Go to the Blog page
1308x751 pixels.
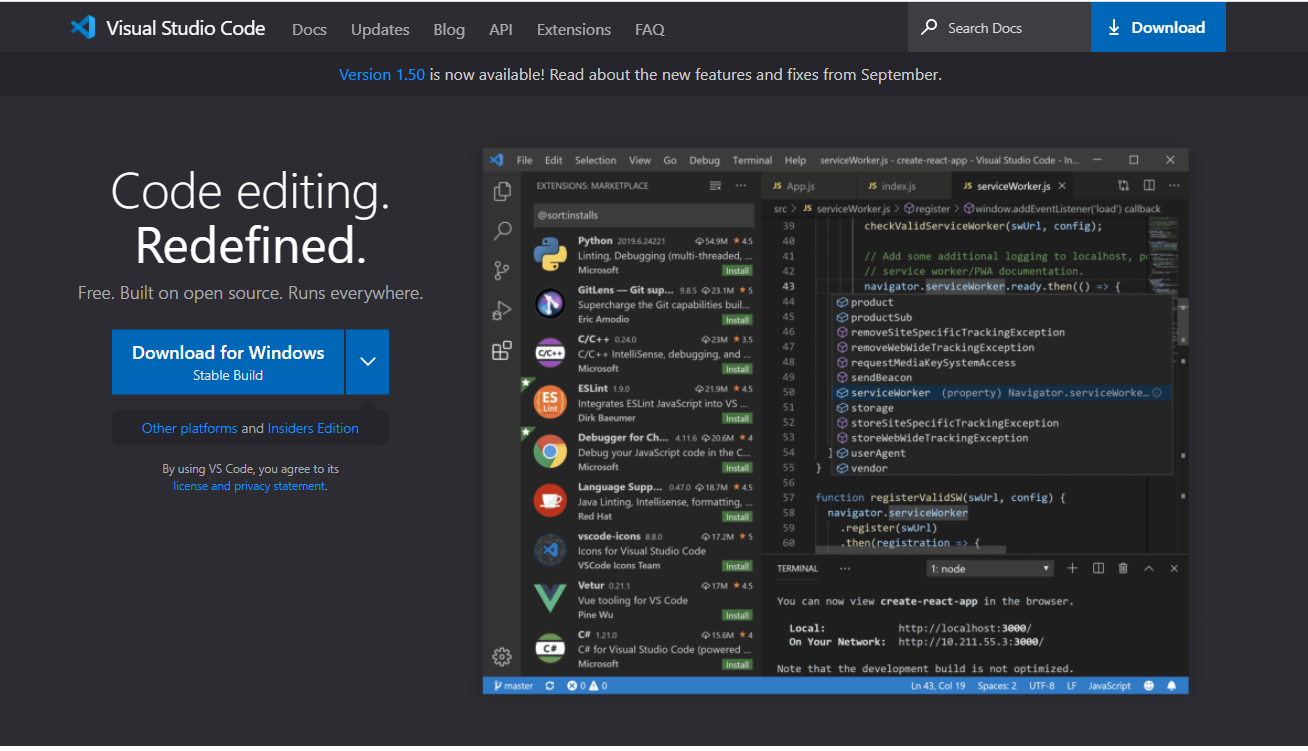click(x=449, y=30)
